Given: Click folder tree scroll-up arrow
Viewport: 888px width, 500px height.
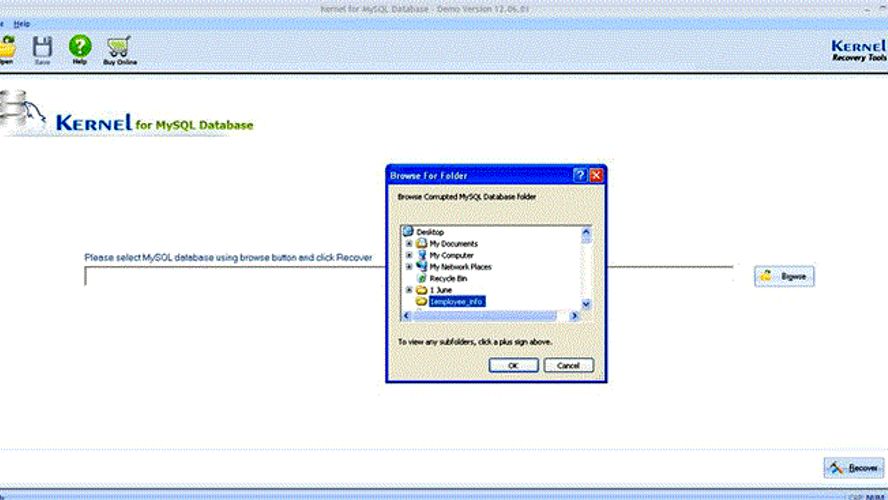Looking at the screenshot, I should (586, 232).
